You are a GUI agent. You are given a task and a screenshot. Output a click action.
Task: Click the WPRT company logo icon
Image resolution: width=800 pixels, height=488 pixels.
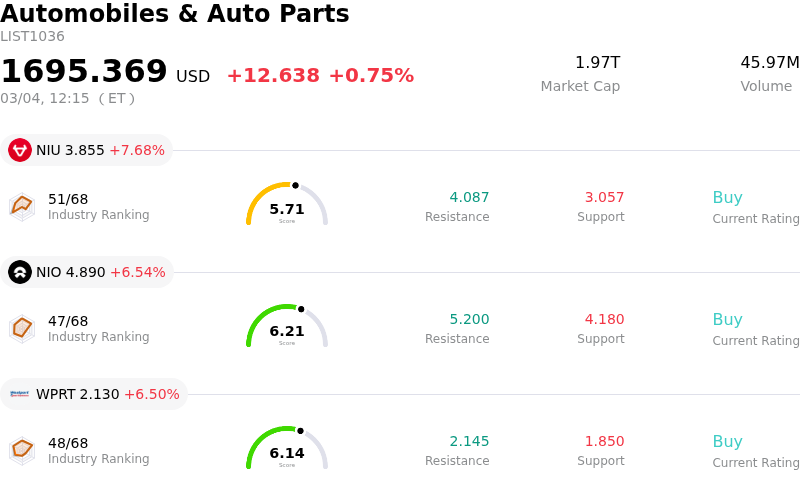pyautogui.click(x=20, y=394)
